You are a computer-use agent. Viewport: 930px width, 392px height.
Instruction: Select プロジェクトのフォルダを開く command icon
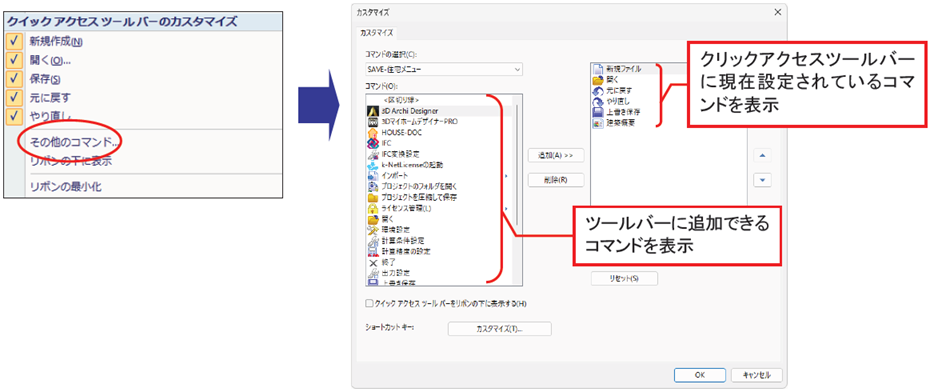(x=373, y=186)
